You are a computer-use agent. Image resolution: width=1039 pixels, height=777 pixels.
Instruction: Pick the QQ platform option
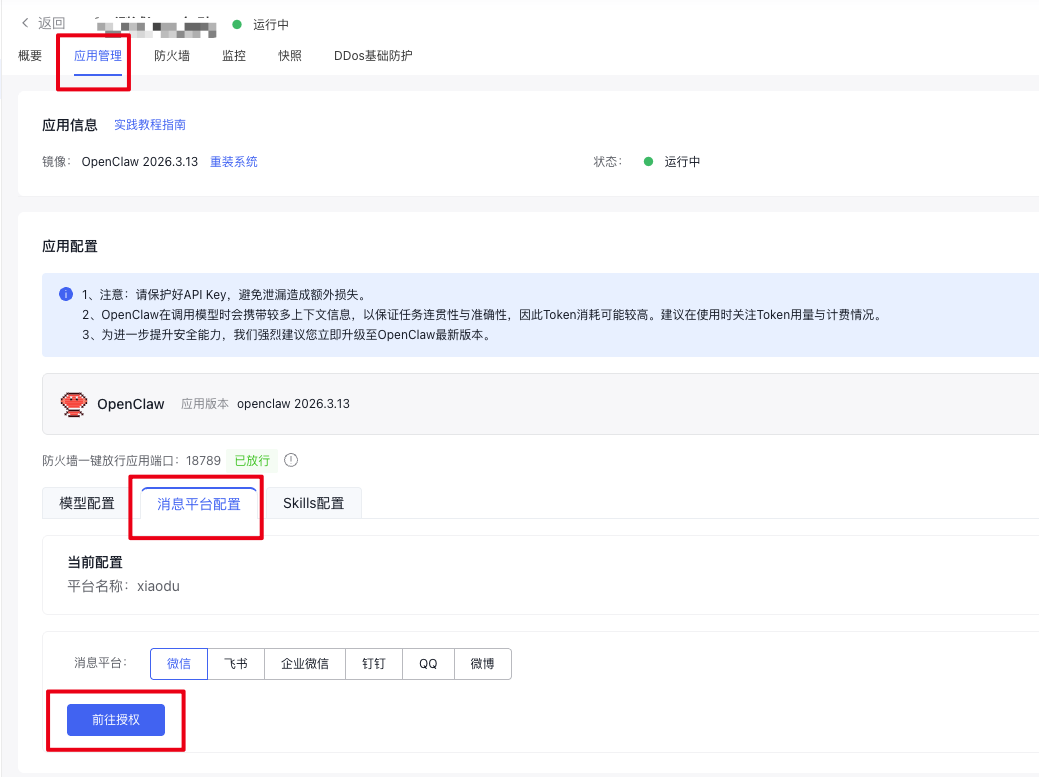428,664
